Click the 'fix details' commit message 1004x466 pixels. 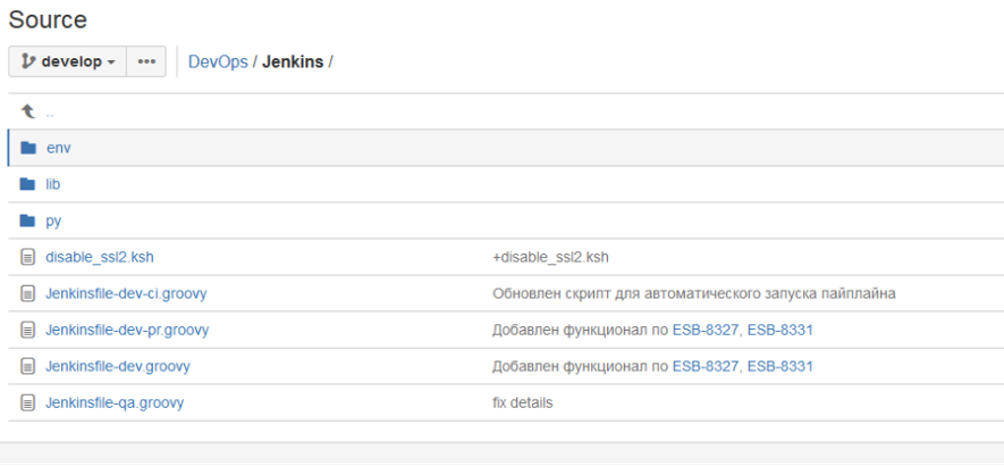522,403
